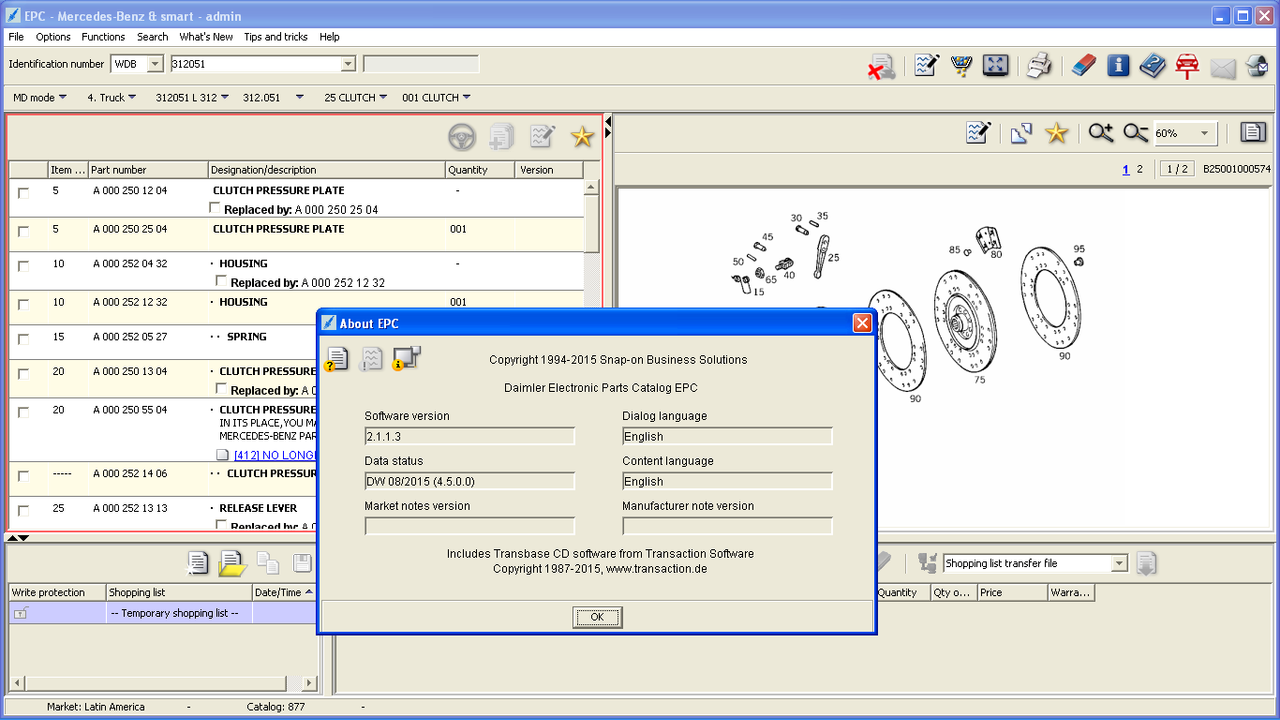The width and height of the screenshot is (1280, 720).
Task: Click the new shopping list icon
Action: pyautogui.click(x=198, y=563)
